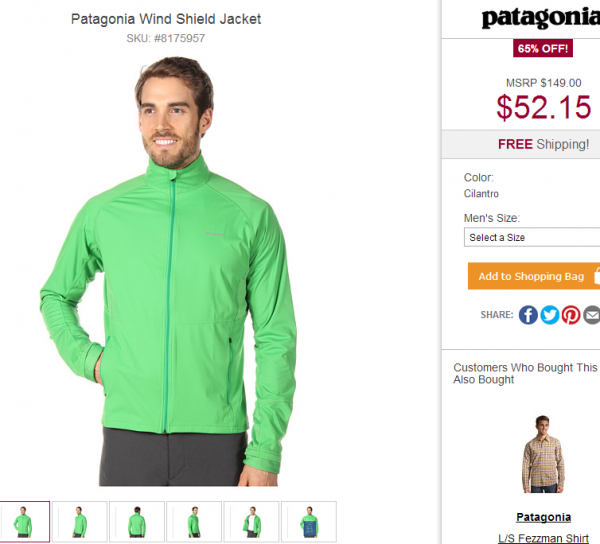600x544 pixels.
Task: Click the FREE Shipping banner
Action: tap(543, 144)
